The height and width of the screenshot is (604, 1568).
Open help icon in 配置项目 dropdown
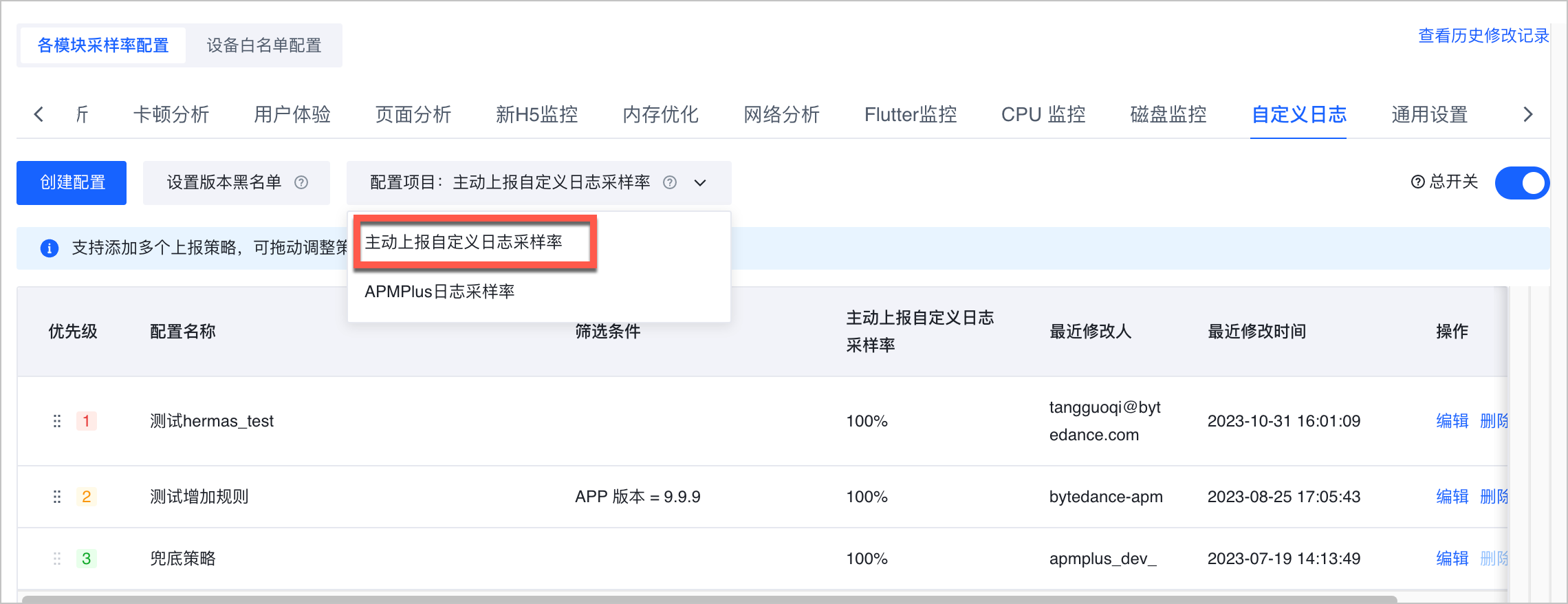(670, 182)
